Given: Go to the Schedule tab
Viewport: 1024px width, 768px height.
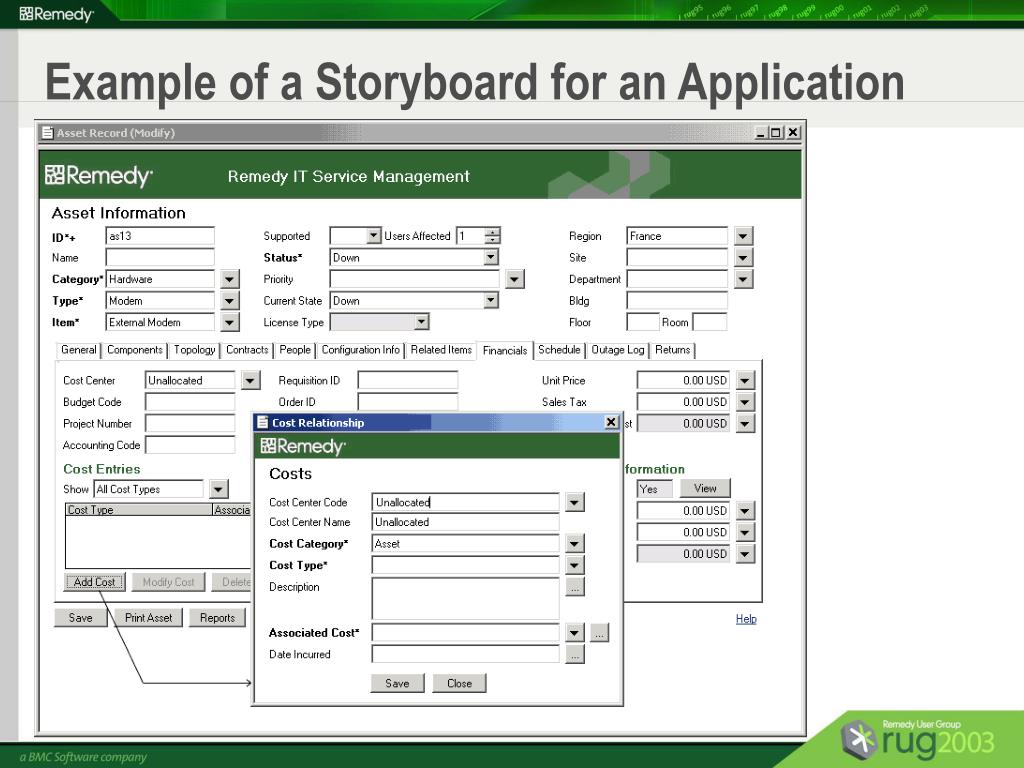Looking at the screenshot, I should click(x=559, y=350).
